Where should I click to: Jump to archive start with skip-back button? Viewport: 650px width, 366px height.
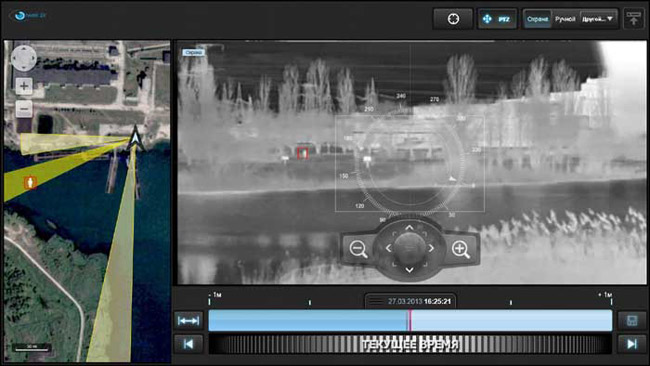[x=189, y=344]
